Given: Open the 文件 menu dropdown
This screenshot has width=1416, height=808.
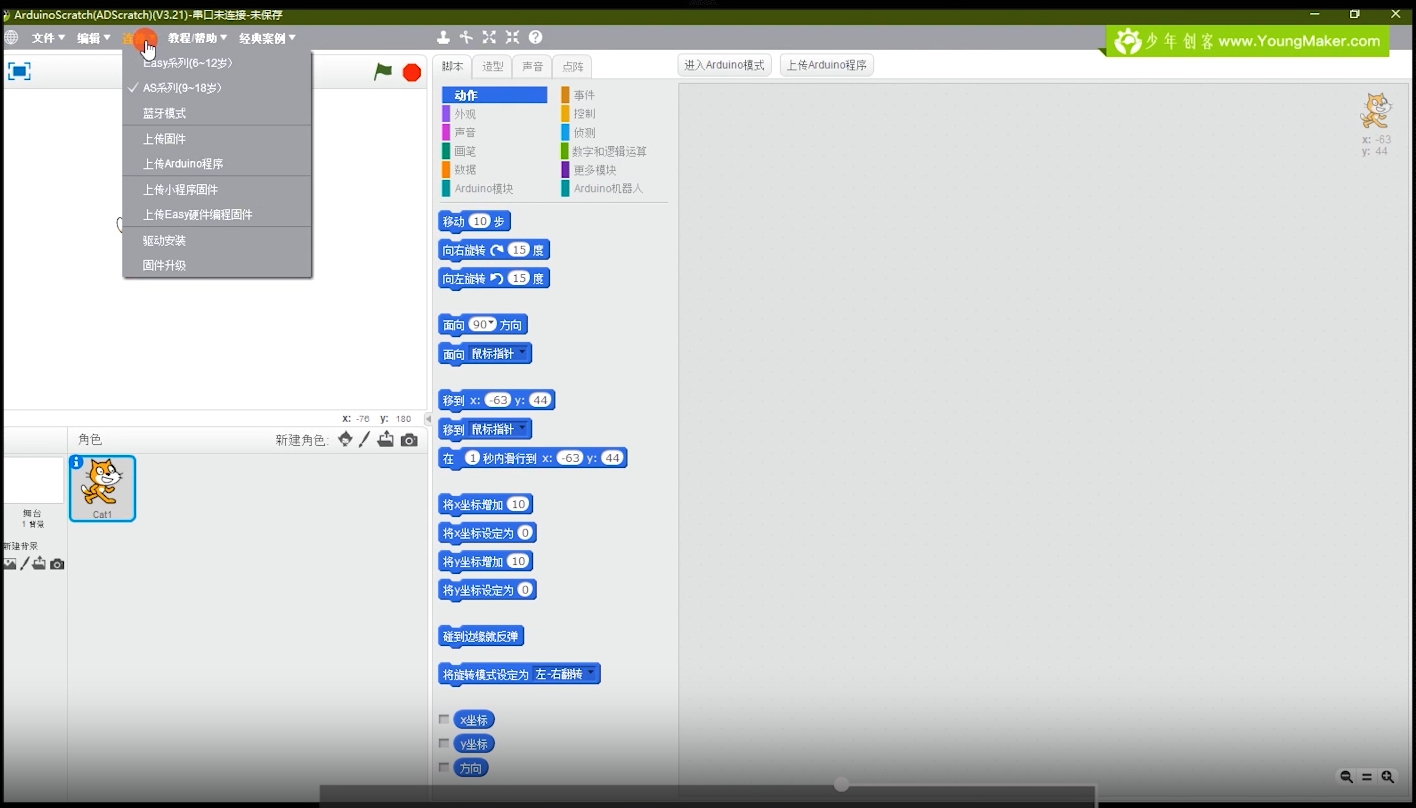Looking at the screenshot, I should tap(48, 38).
